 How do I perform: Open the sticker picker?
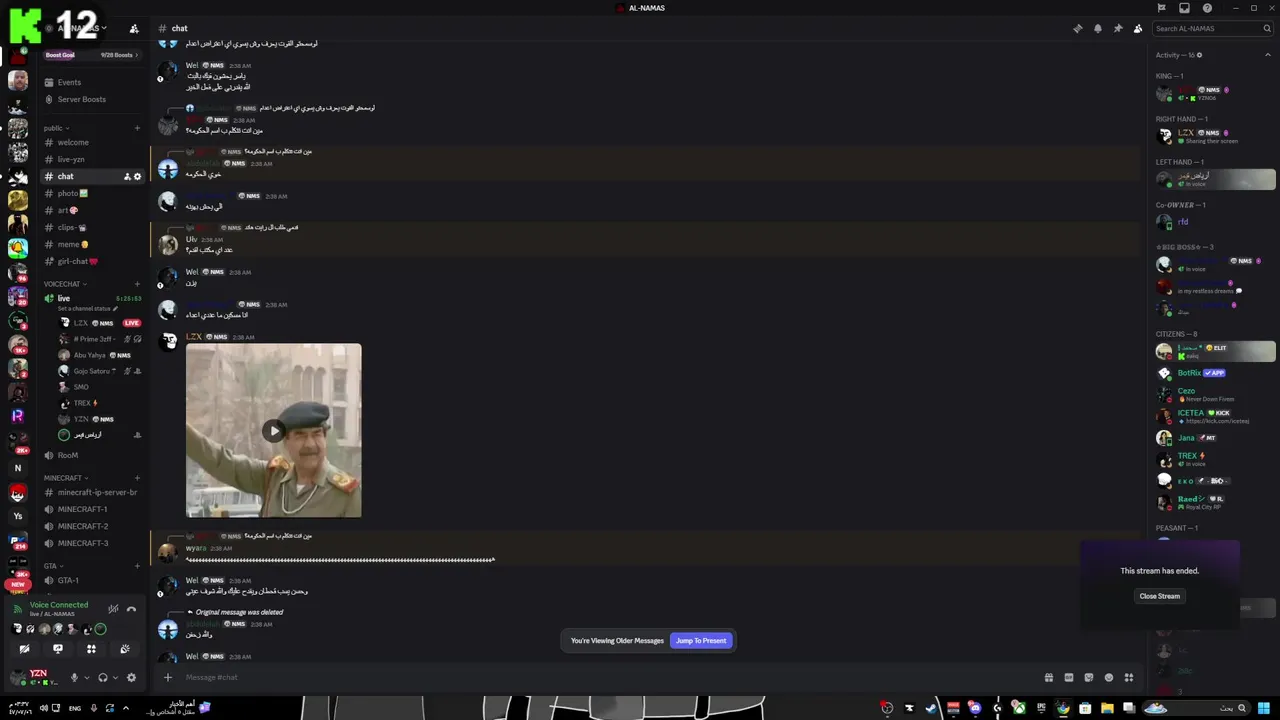click(1089, 677)
